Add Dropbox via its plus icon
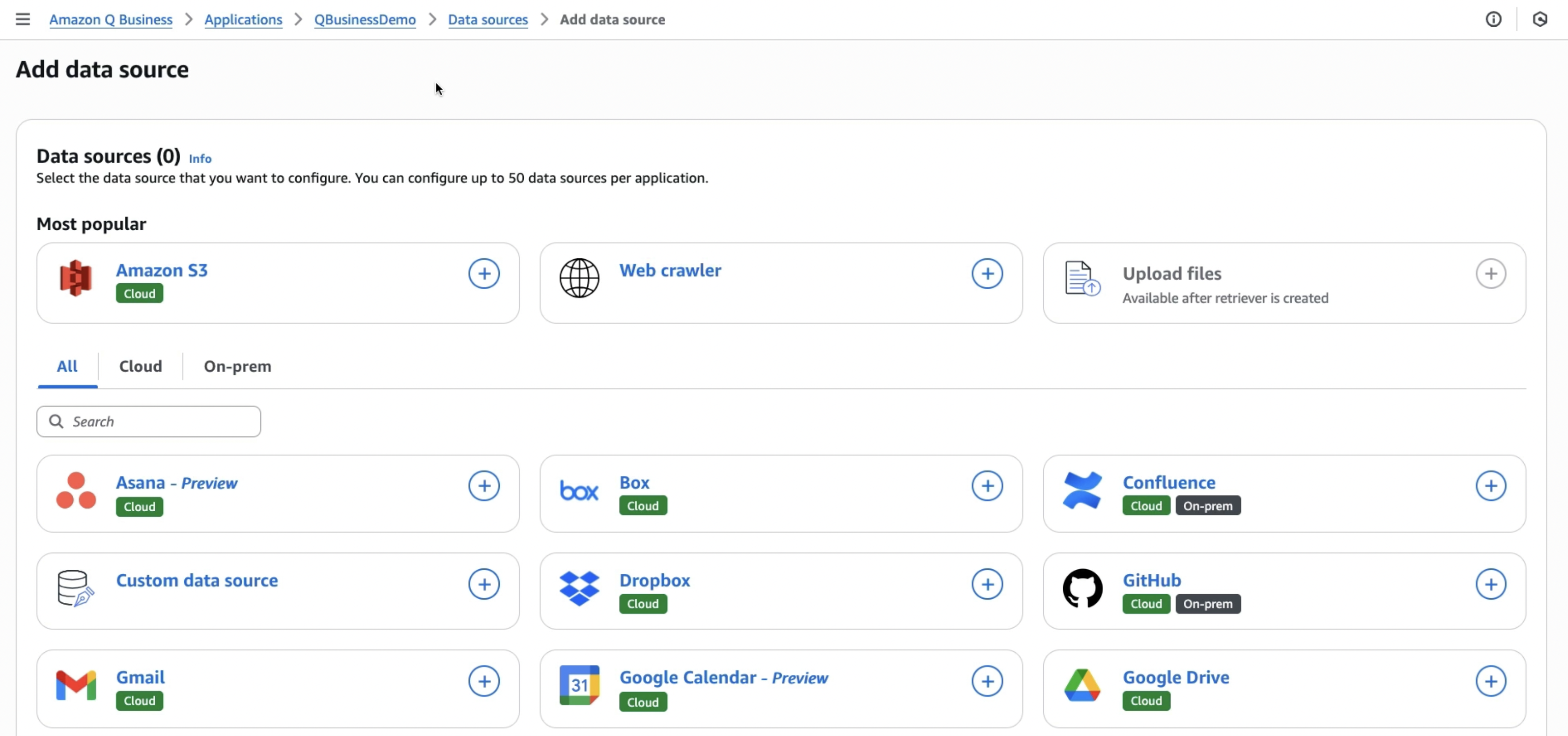This screenshot has width=1568, height=736. (x=987, y=584)
